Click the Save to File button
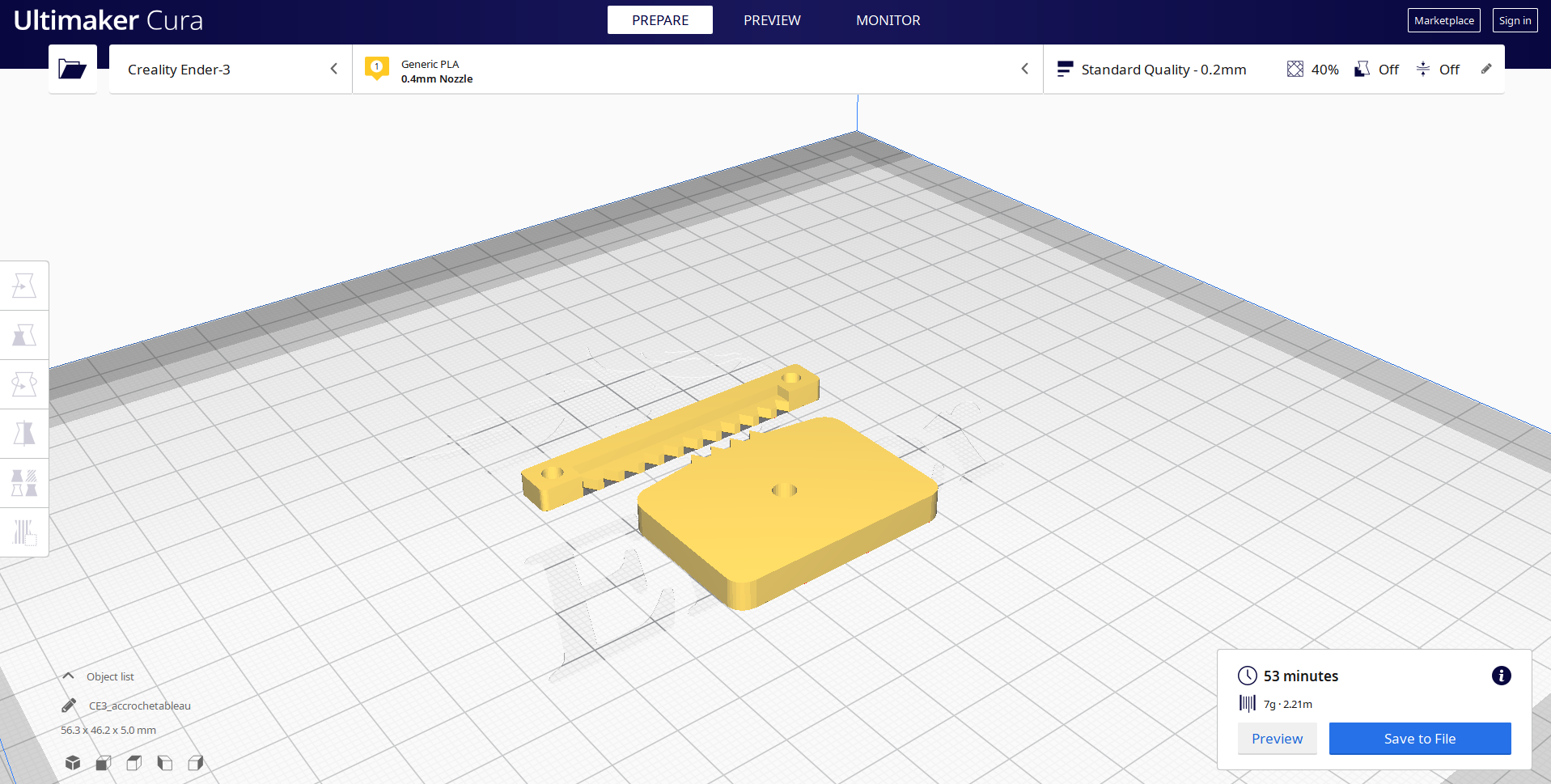This screenshot has width=1551, height=784. 1420,739
